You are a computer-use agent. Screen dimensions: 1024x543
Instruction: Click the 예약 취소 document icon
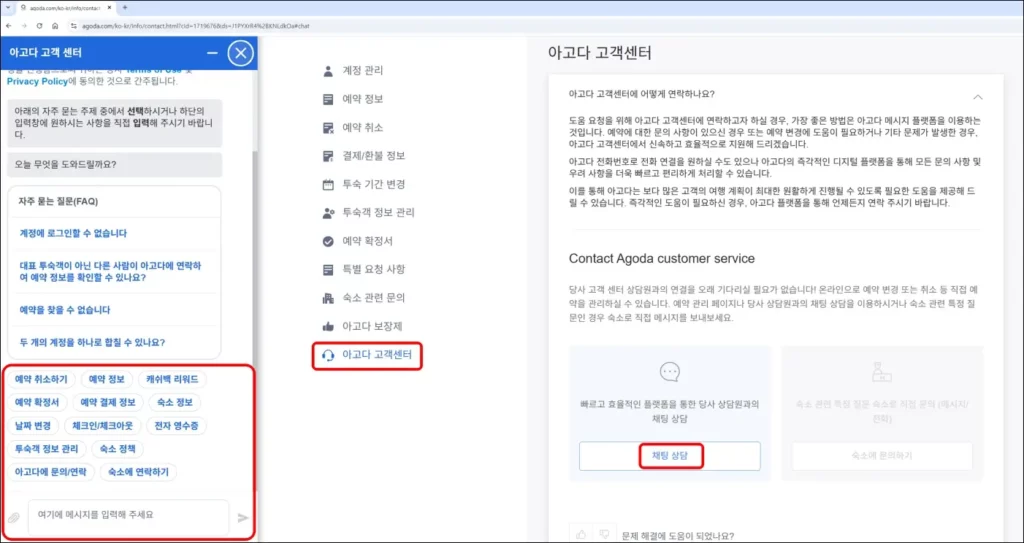(328, 127)
